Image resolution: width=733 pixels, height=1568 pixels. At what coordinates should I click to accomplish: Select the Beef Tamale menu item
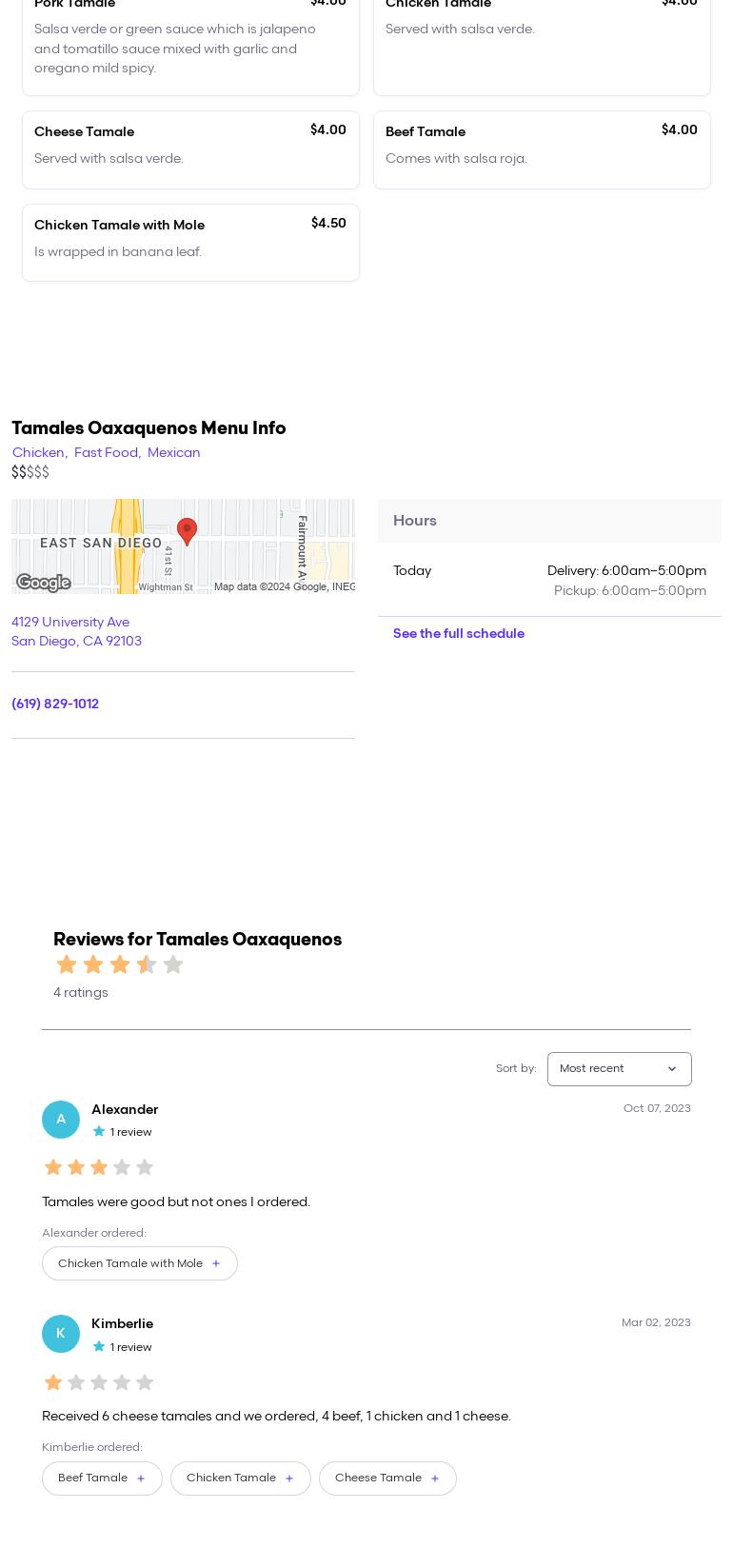tap(542, 149)
